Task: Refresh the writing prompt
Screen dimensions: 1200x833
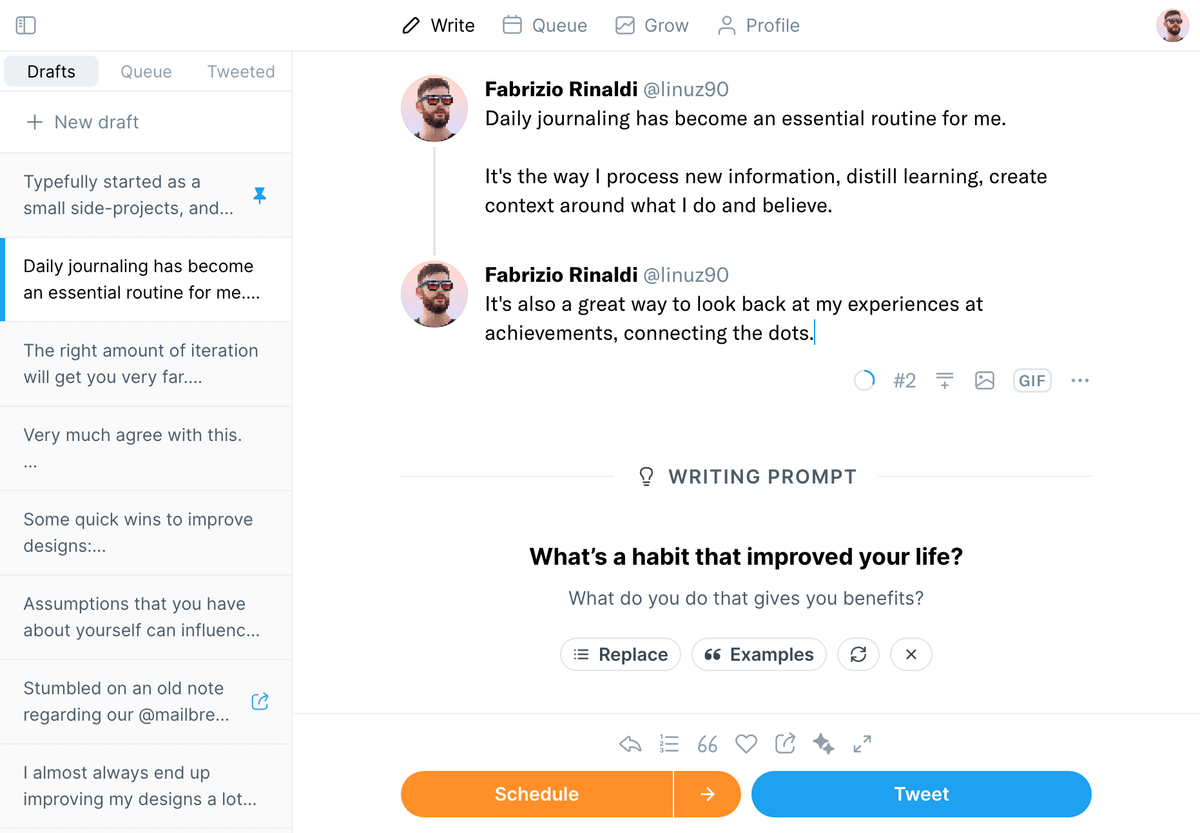Action: pos(858,654)
